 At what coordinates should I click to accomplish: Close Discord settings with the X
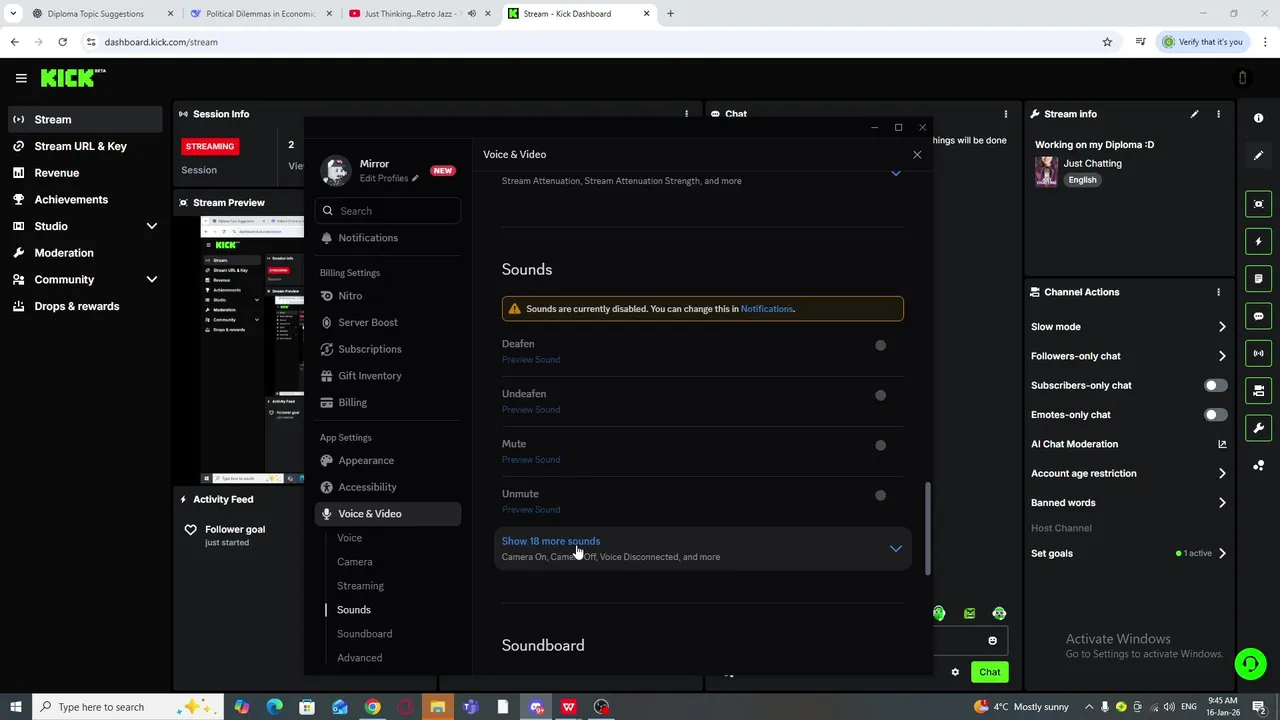[917, 154]
